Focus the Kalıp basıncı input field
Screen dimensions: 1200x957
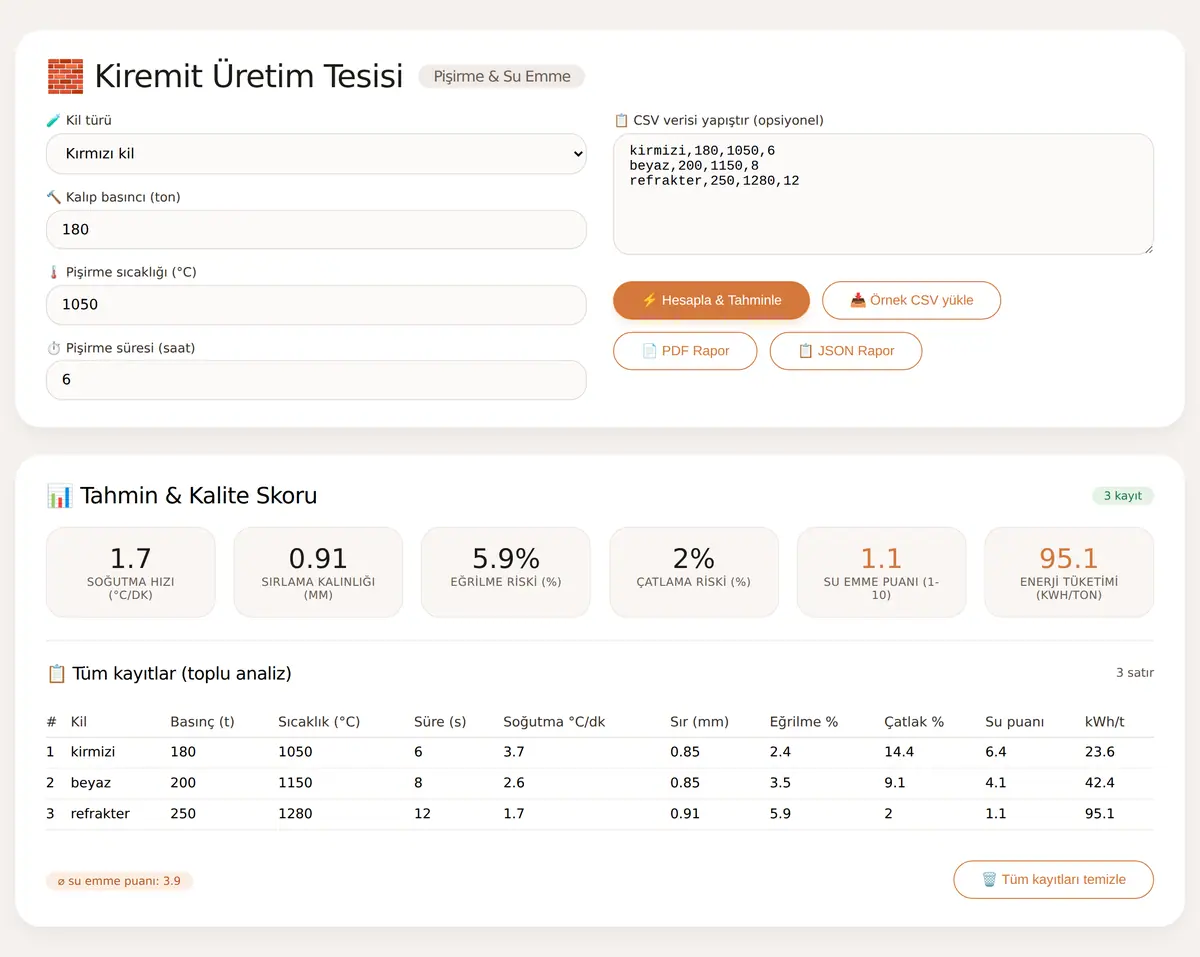tap(316, 229)
